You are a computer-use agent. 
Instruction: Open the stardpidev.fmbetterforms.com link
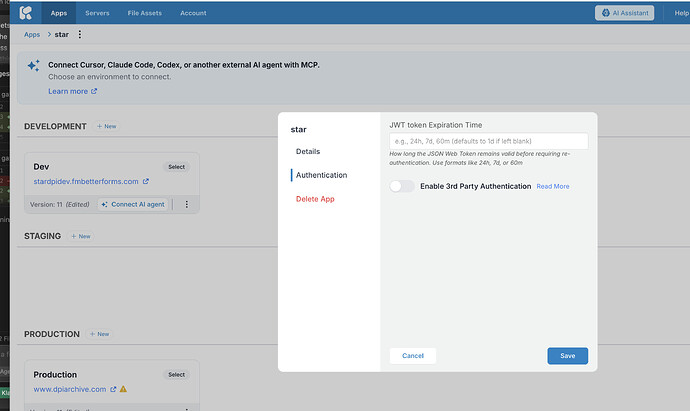point(86,181)
